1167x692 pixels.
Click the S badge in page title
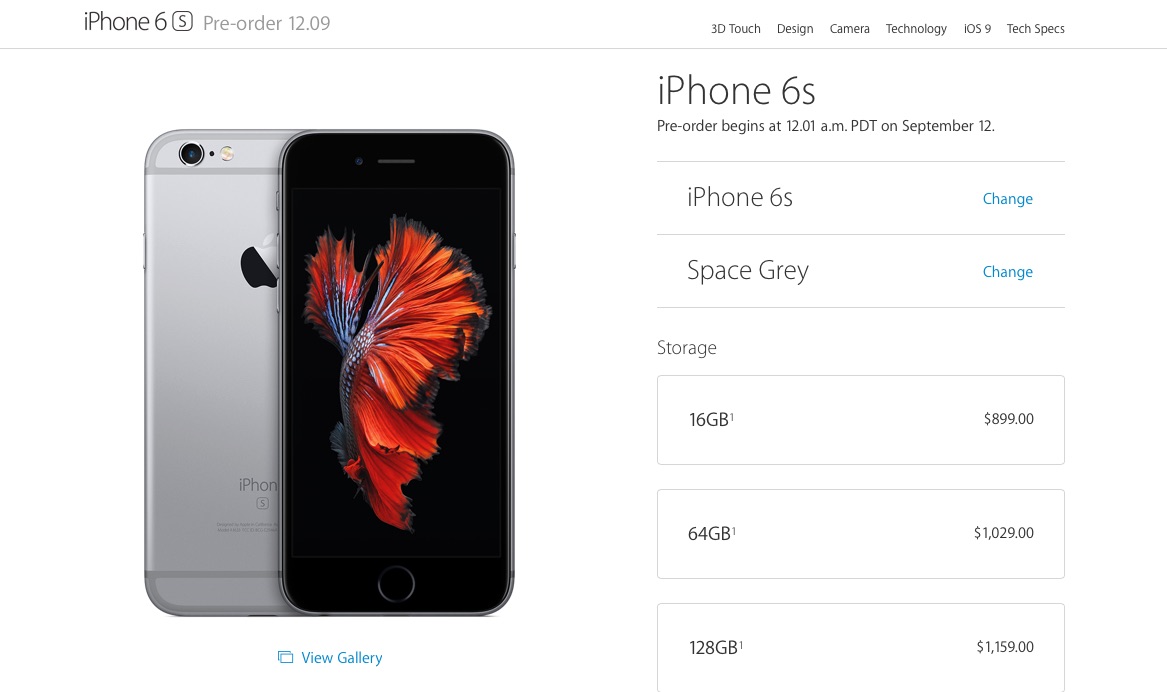coord(182,22)
